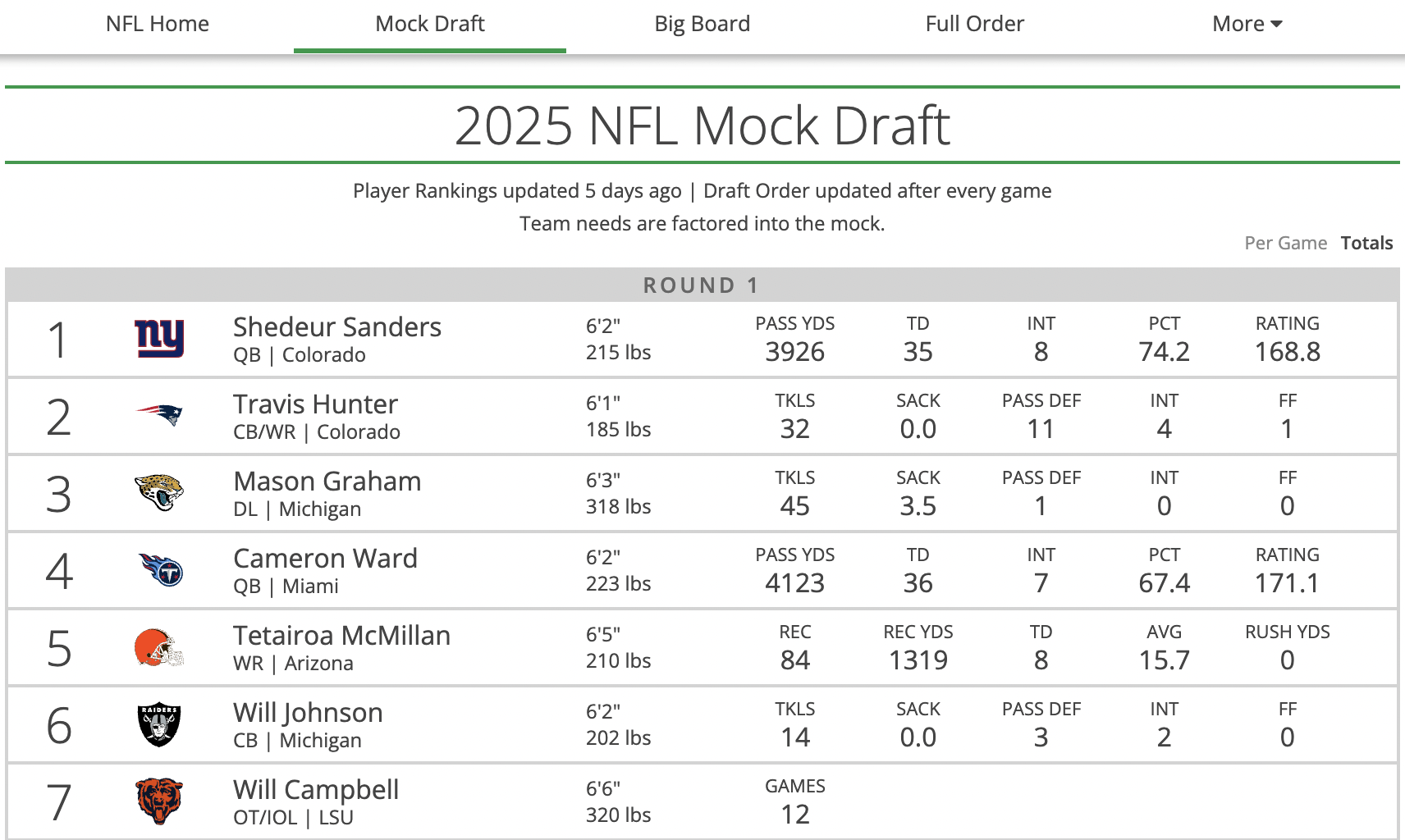Click the New England Patriots logo
This screenshot has height=840, width=1405.
(x=159, y=415)
